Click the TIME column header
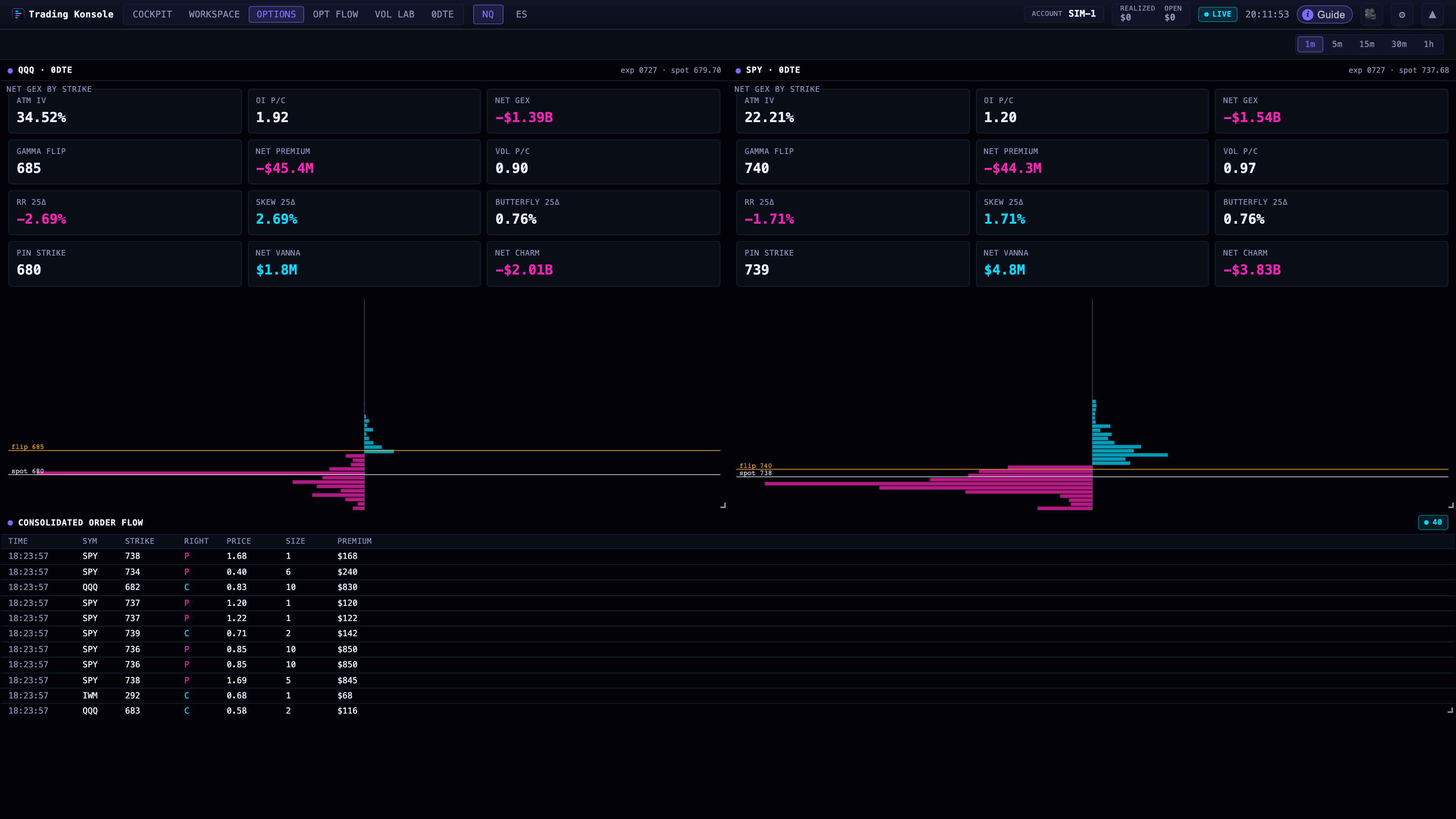This screenshot has width=1456, height=819. point(17,541)
